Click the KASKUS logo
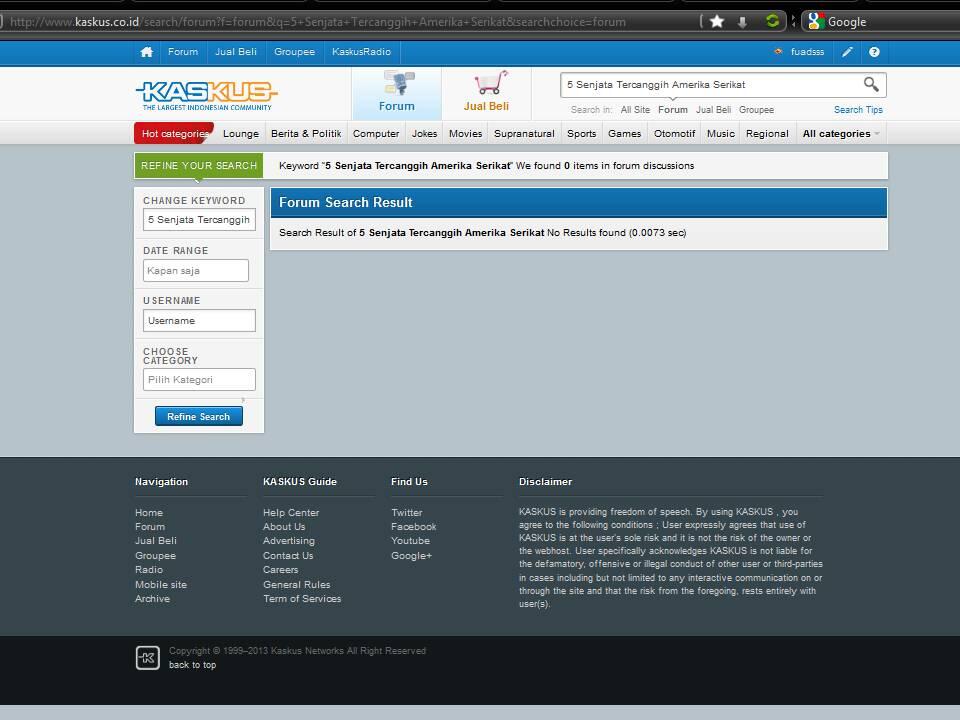Image resolution: width=960 pixels, height=720 pixels. coord(207,96)
